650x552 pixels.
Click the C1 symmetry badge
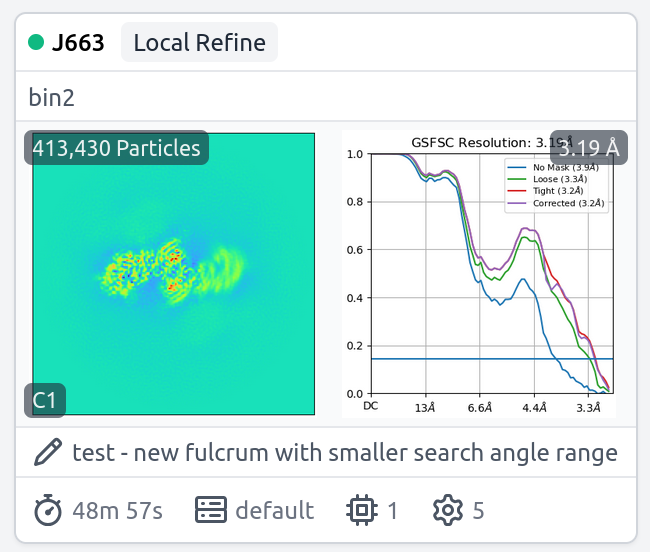pyautogui.click(x=46, y=401)
